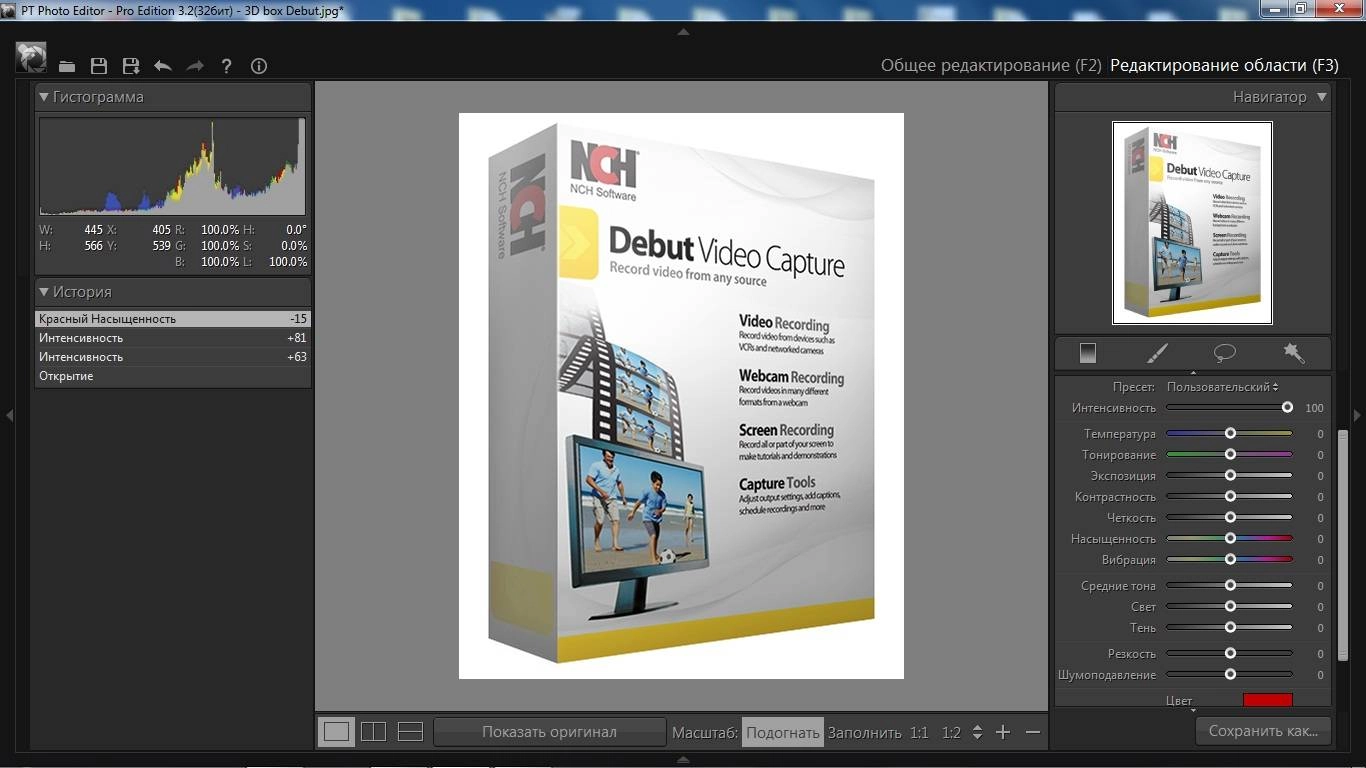Click the Debut box image on canvas
1366x768 pixels.
pyautogui.click(x=681, y=396)
